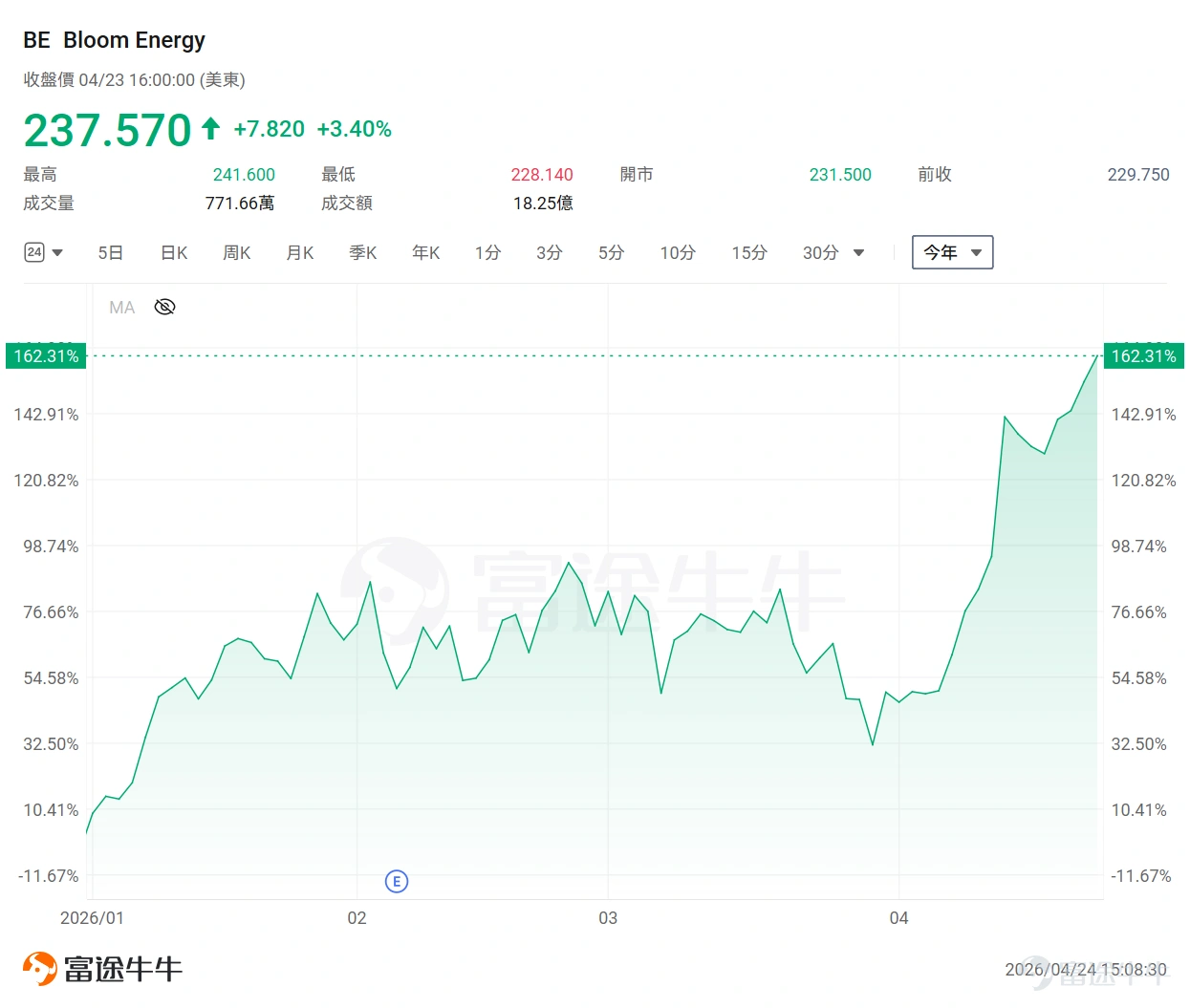Open the 24-hour session icon menu

coord(34,252)
